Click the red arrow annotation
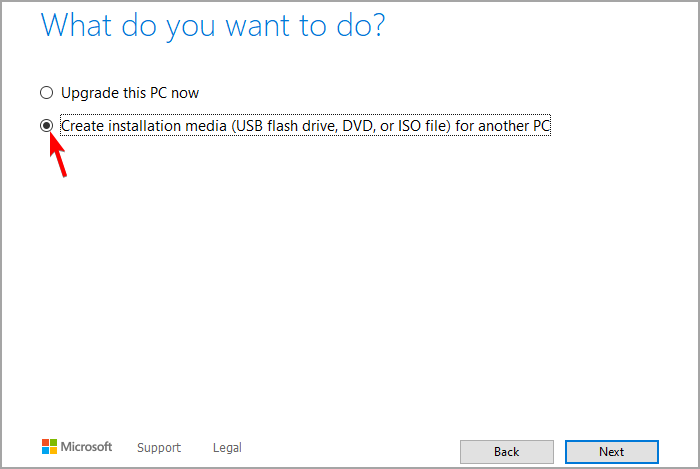 [59, 156]
